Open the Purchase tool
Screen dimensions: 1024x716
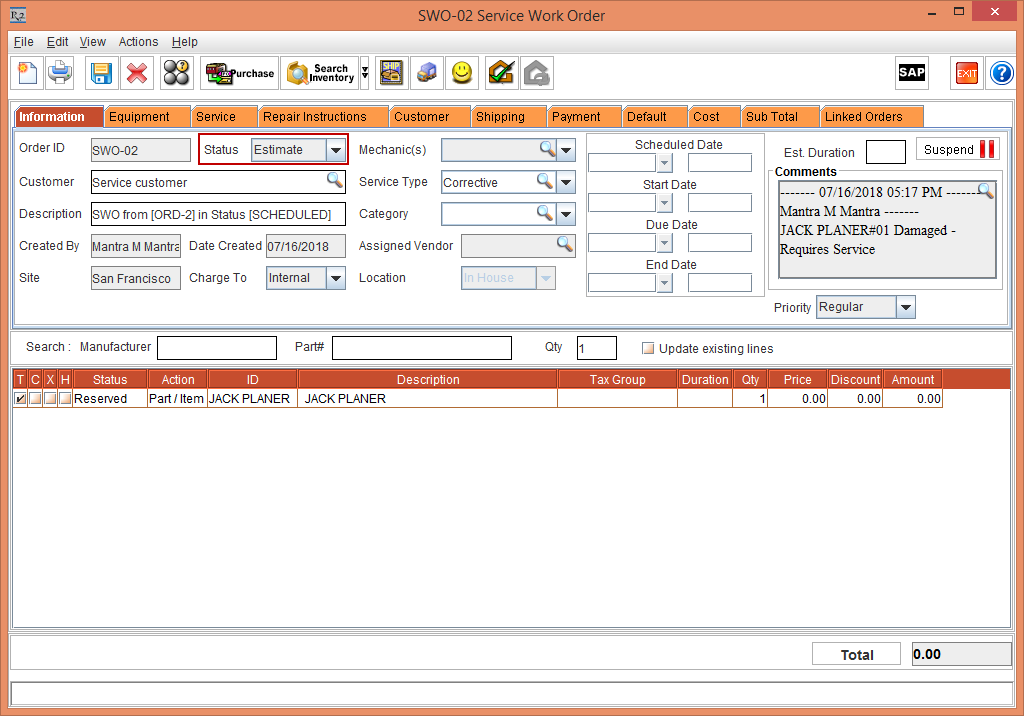click(239, 72)
